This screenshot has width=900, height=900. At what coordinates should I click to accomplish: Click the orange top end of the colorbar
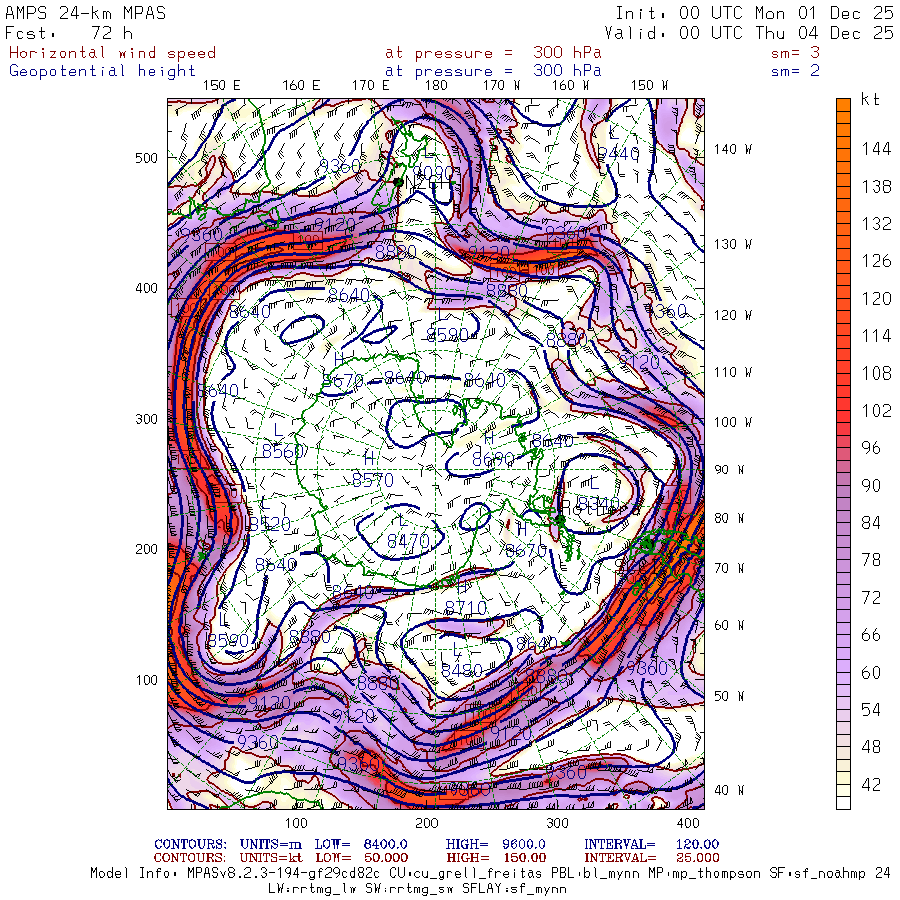[843, 105]
